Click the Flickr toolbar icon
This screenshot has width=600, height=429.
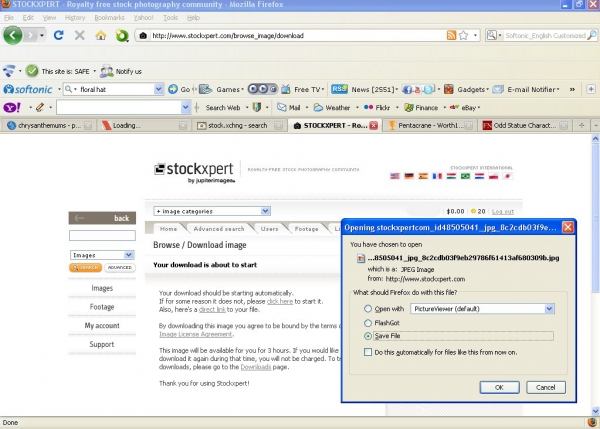(368, 107)
